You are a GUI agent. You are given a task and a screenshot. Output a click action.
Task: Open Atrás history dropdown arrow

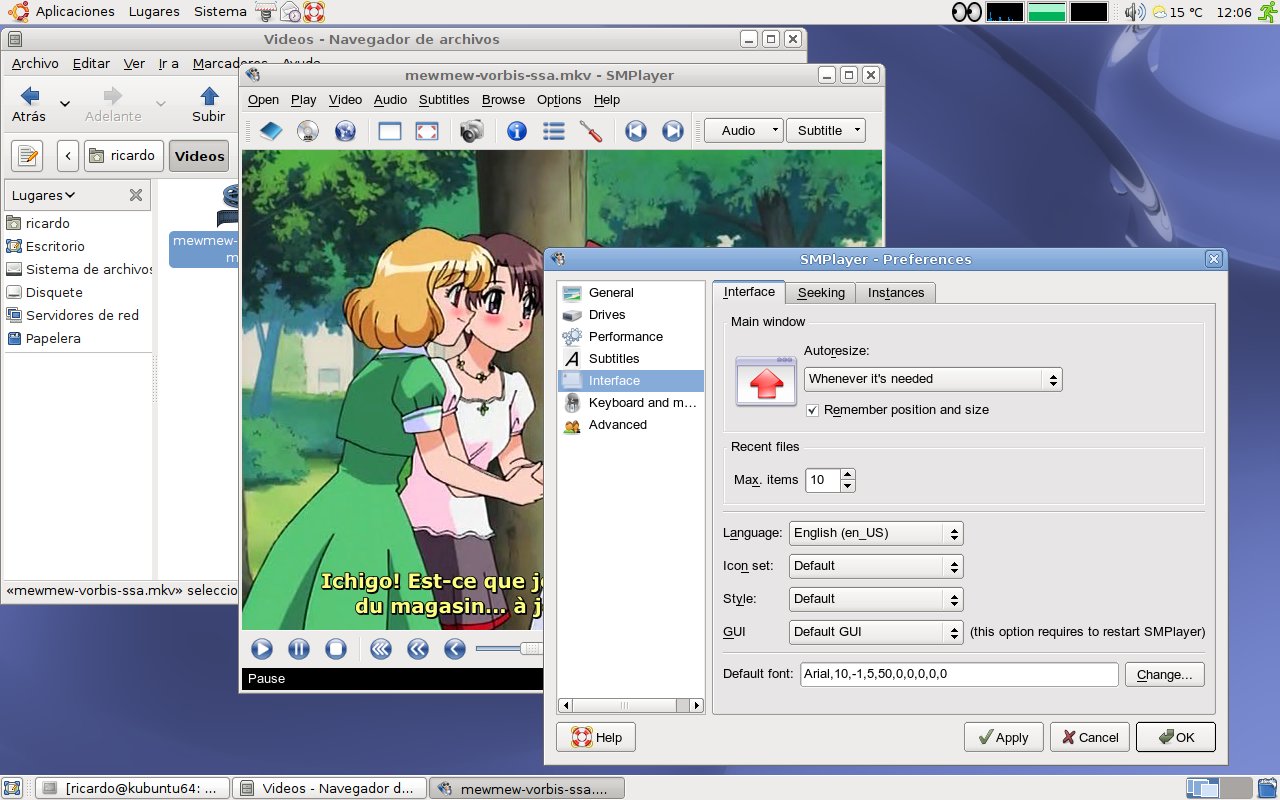(x=65, y=103)
